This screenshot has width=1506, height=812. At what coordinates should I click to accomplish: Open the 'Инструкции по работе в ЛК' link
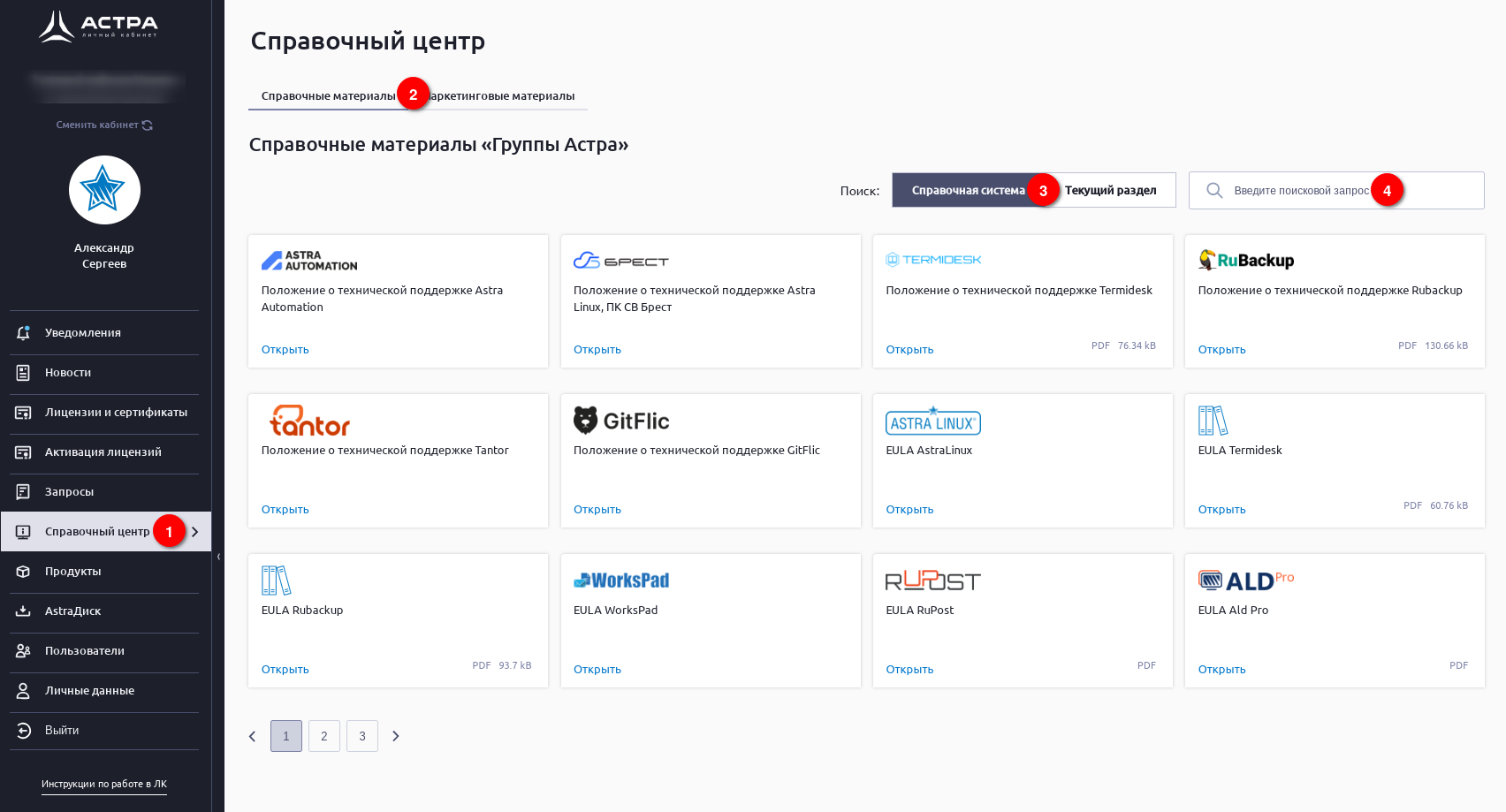(x=104, y=784)
